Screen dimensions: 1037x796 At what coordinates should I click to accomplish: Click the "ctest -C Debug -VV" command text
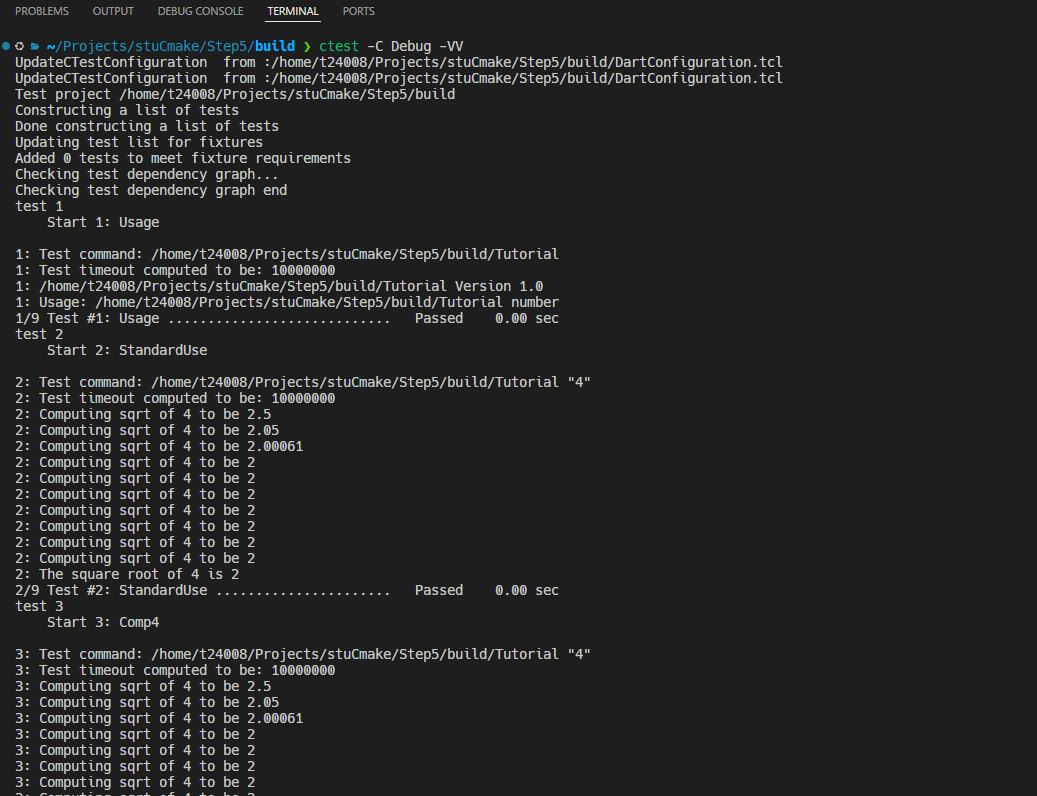coord(391,46)
